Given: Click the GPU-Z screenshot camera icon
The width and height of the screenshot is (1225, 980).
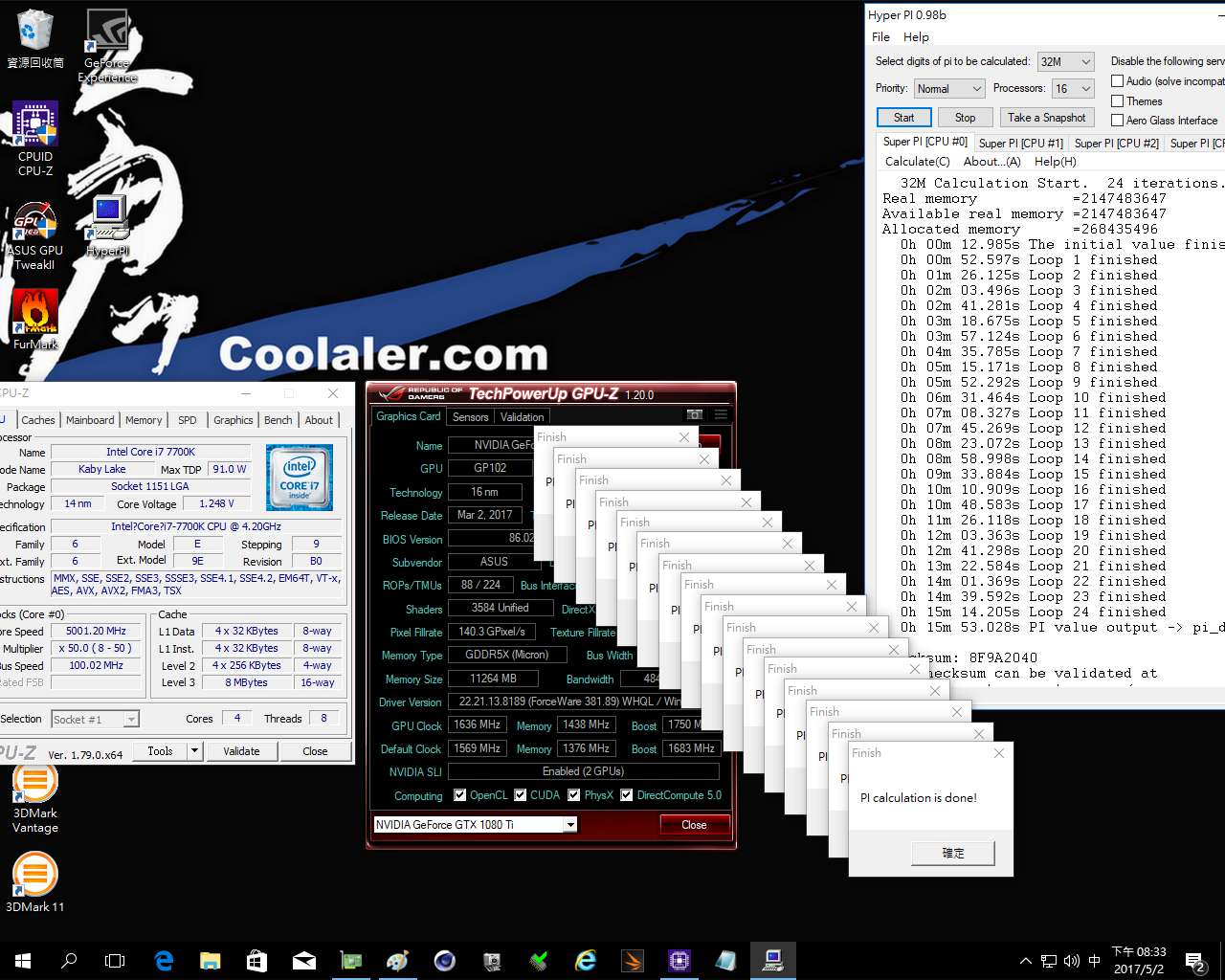Looking at the screenshot, I should pyautogui.click(x=695, y=414).
